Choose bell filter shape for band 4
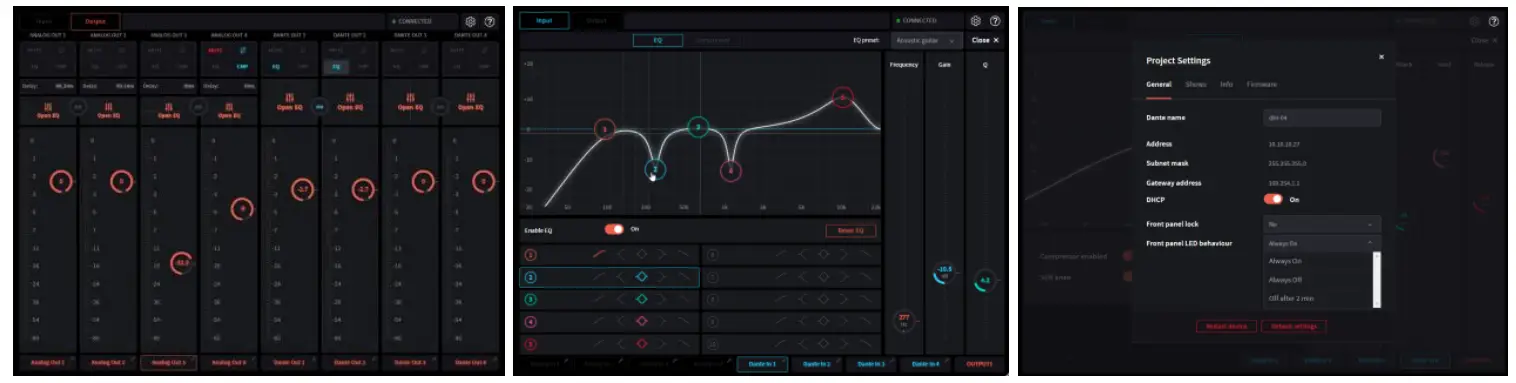Image resolution: width=1516 pixels, height=383 pixels. pos(642,322)
